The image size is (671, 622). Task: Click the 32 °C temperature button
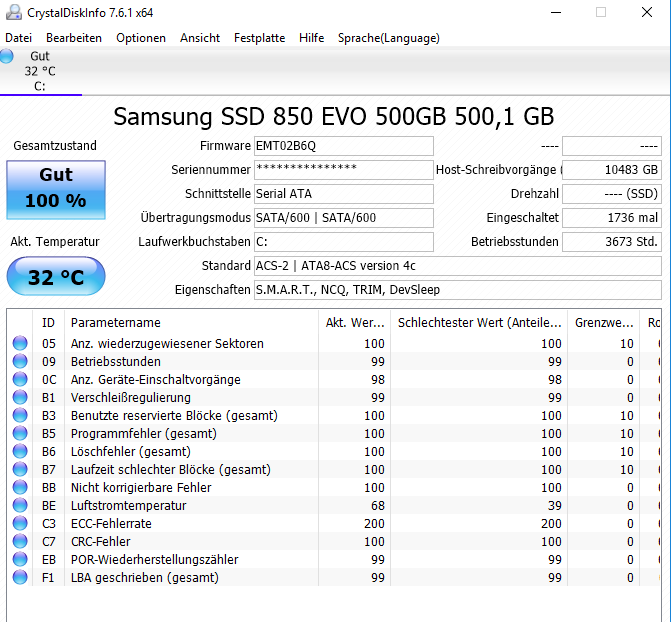(56, 277)
